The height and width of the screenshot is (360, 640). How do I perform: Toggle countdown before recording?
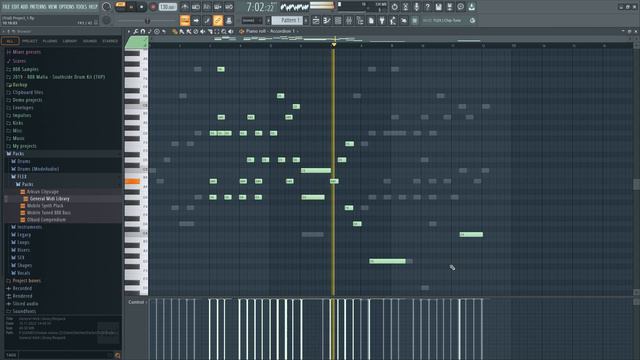(x=207, y=7)
